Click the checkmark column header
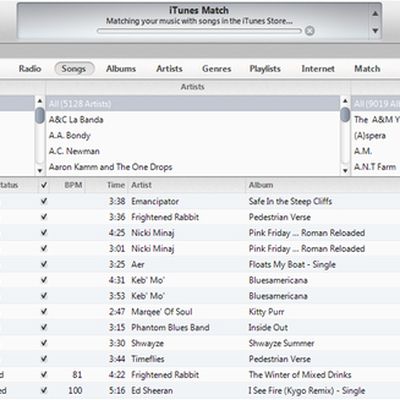This screenshot has width=400, height=400. click(x=44, y=185)
